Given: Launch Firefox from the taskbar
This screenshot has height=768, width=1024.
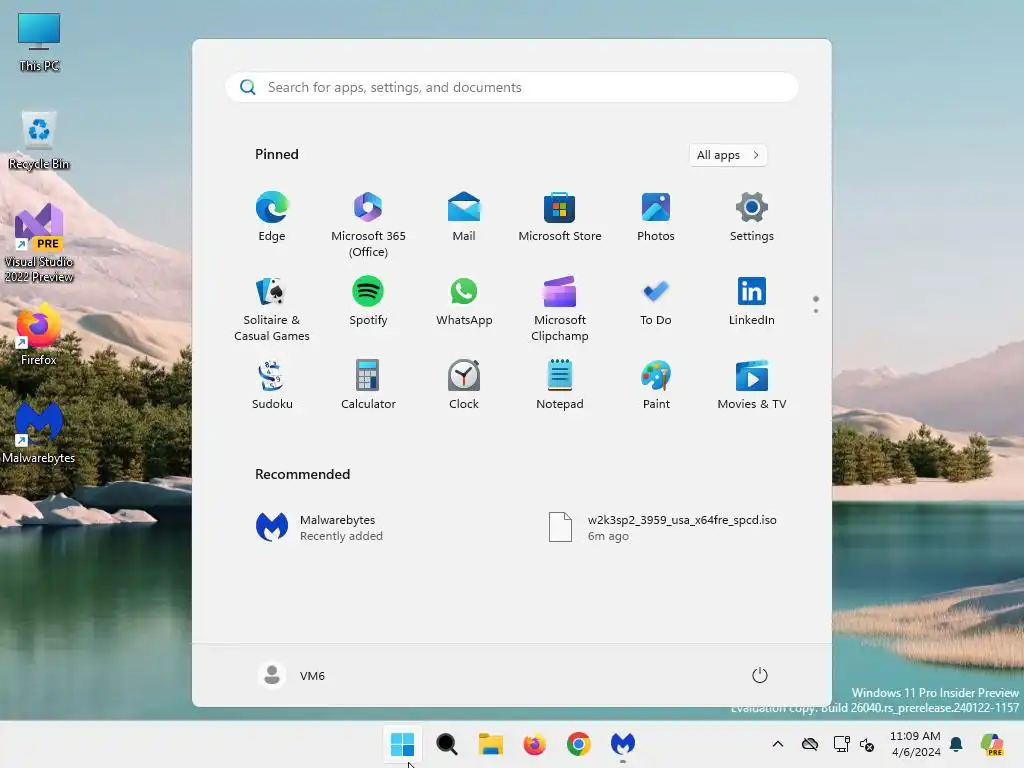Looking at the screenshot, I should (535, 744).
